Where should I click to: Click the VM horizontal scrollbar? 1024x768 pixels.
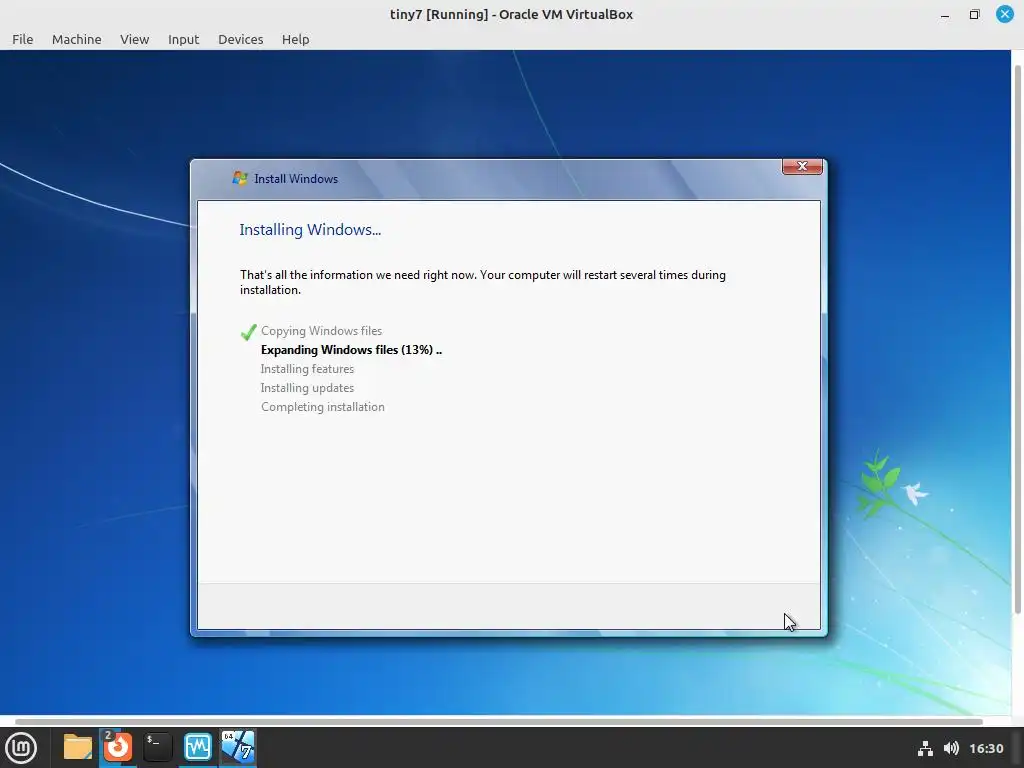coord(499,722)
